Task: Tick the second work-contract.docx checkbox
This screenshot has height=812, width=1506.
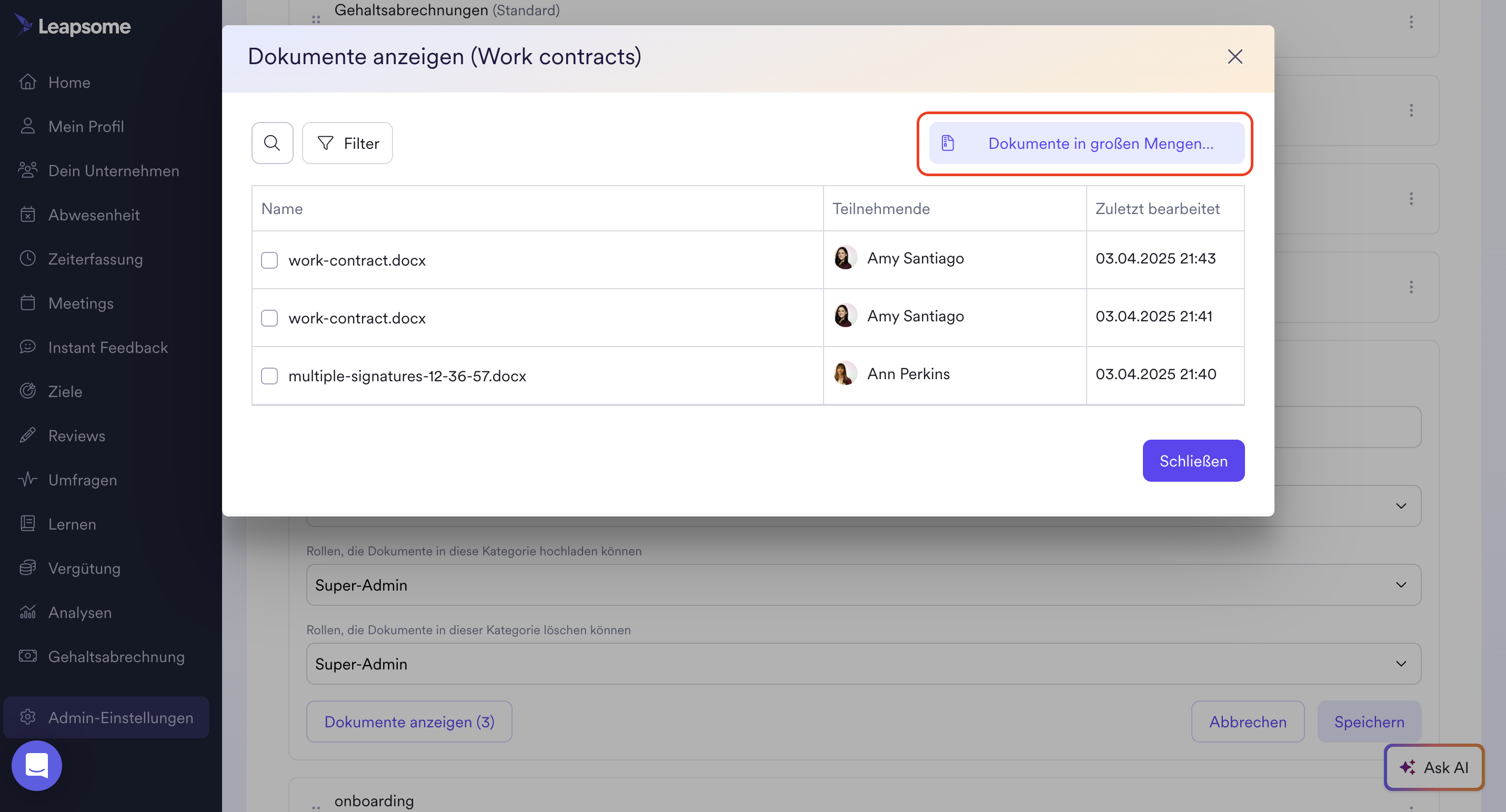Action: click(269, 318)
